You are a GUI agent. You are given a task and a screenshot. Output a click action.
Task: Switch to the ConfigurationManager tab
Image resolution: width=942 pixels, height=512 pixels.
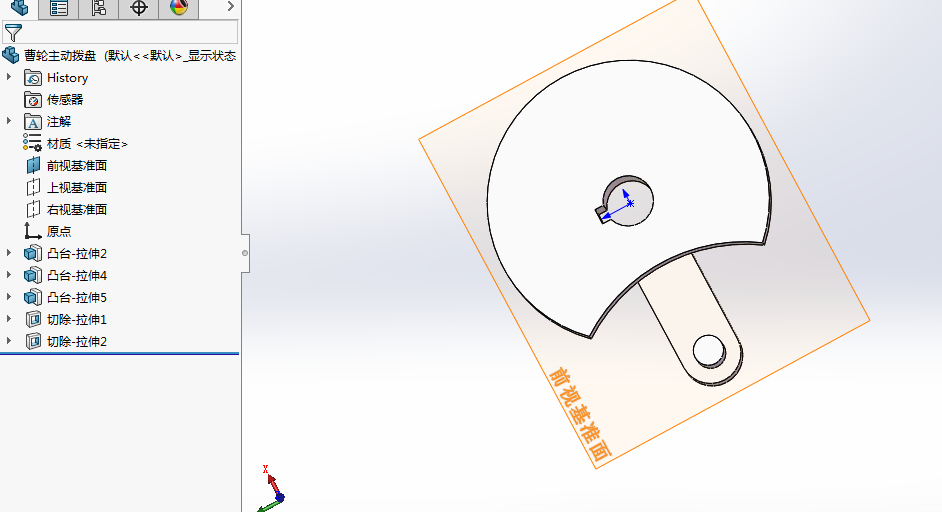point(99,8)
